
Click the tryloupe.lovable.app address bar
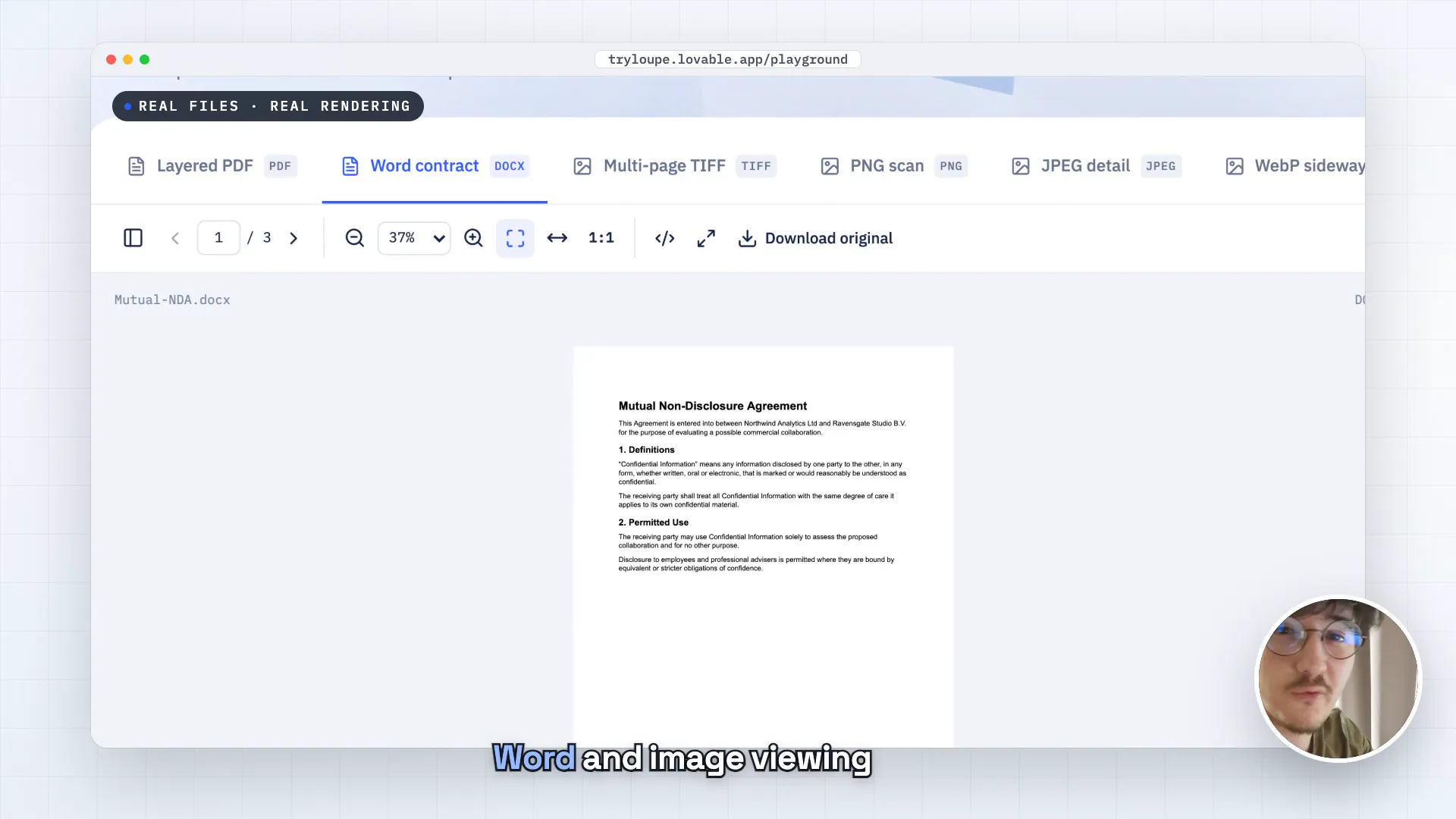tap(728, 59)
